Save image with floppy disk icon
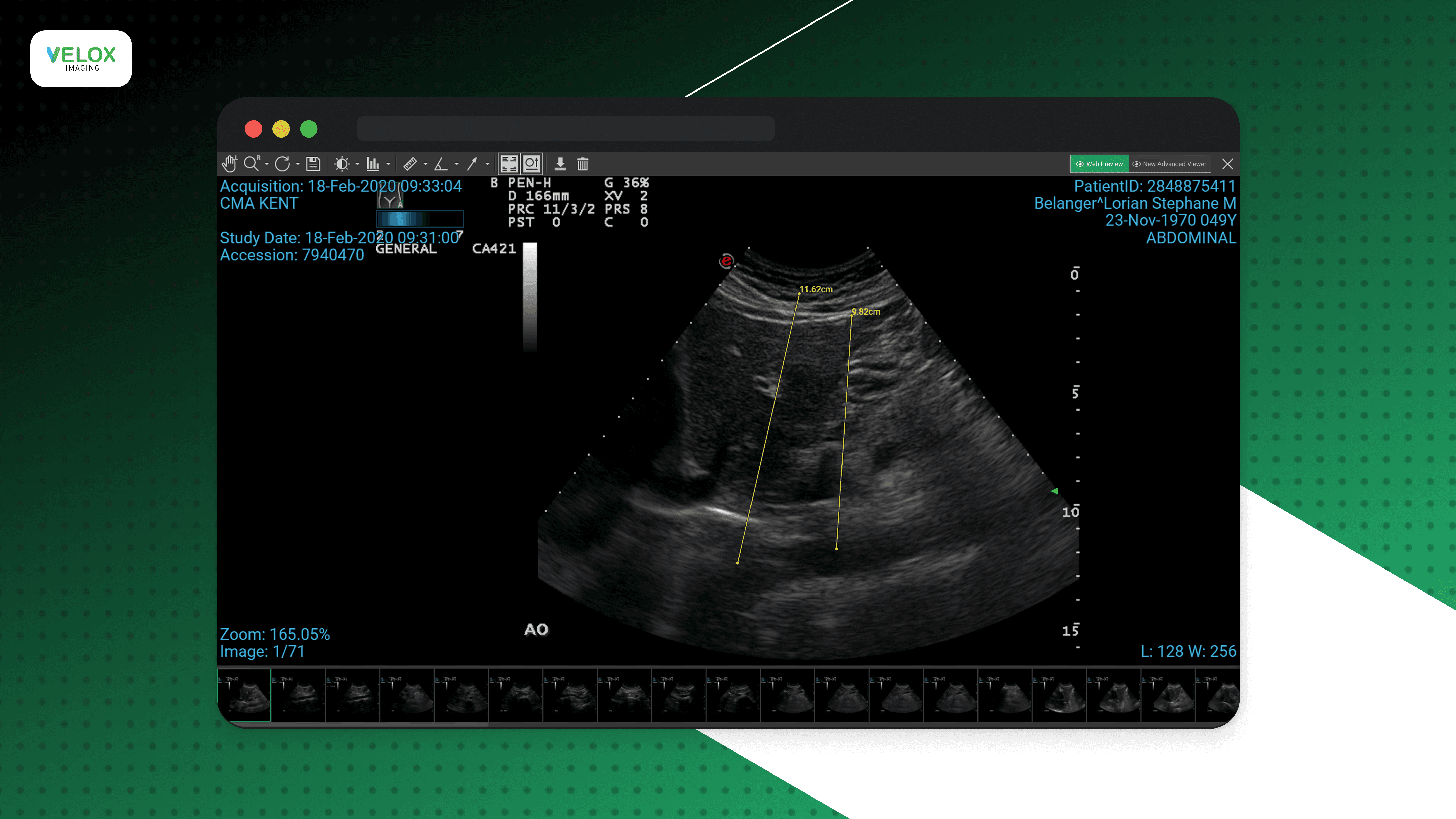 click(x=313, y=164)
